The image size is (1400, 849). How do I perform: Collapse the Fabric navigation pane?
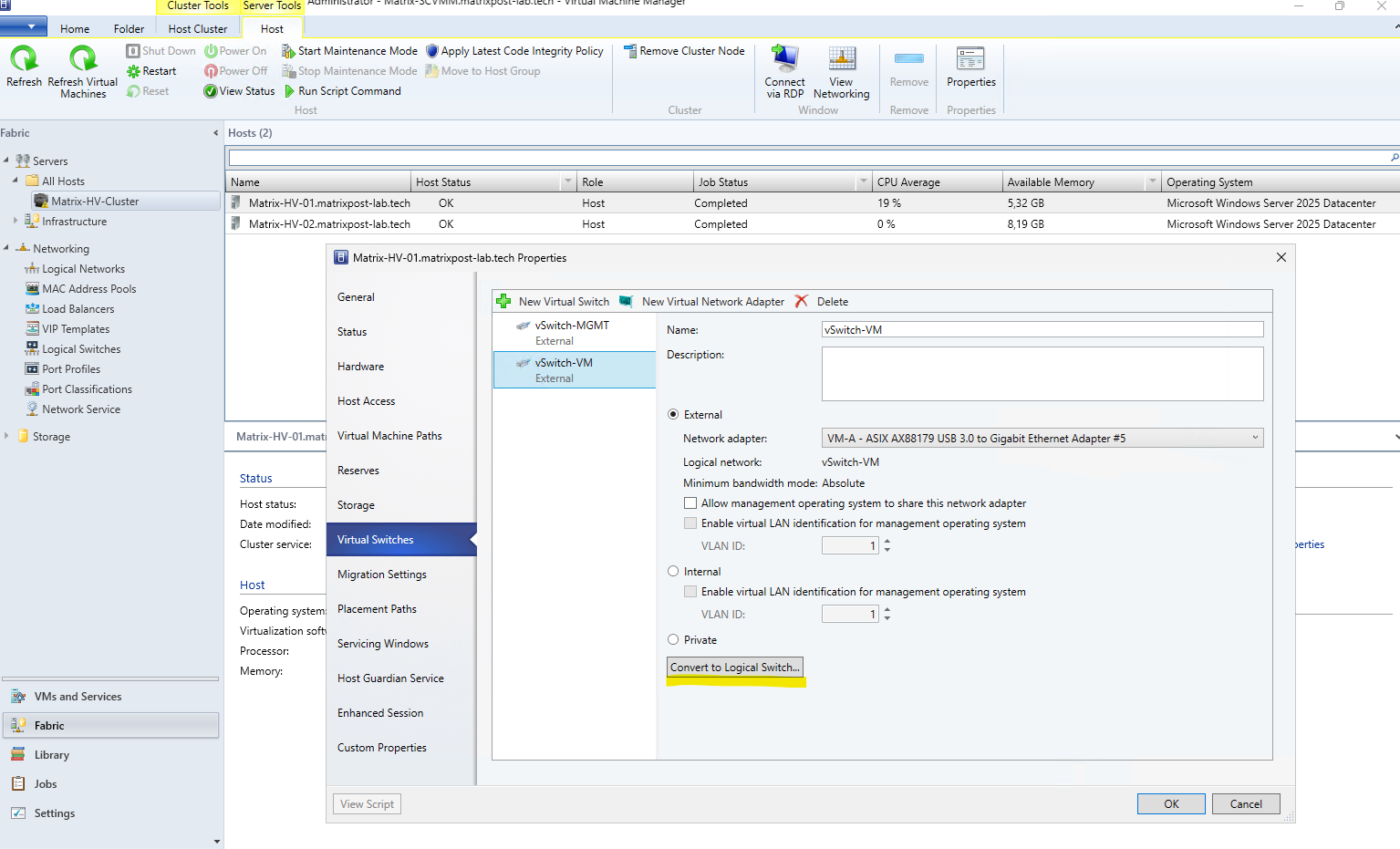pyautogui.click(x=216, y=133)
